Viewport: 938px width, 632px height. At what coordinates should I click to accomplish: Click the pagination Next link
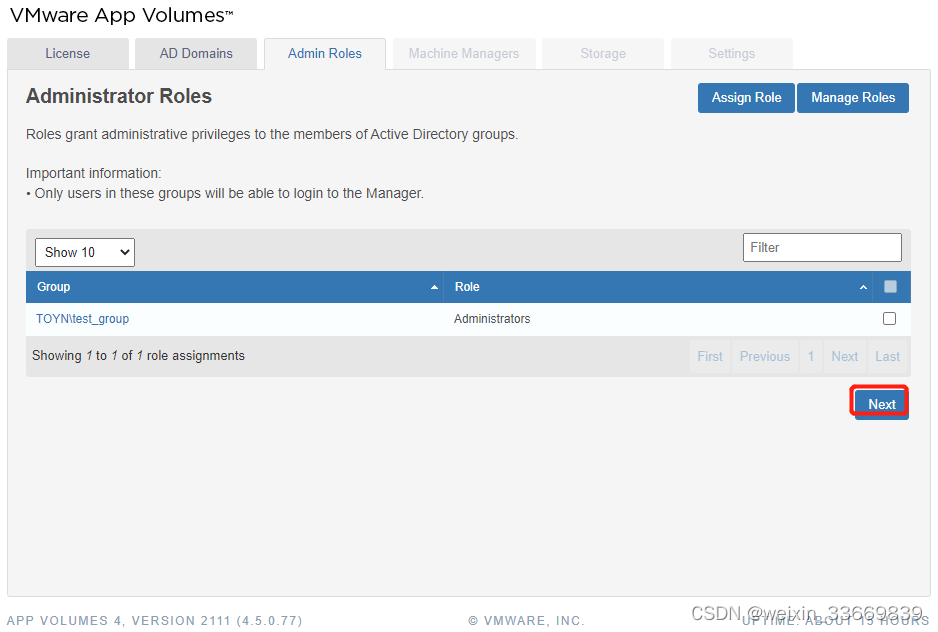click(x=845, y=357)
